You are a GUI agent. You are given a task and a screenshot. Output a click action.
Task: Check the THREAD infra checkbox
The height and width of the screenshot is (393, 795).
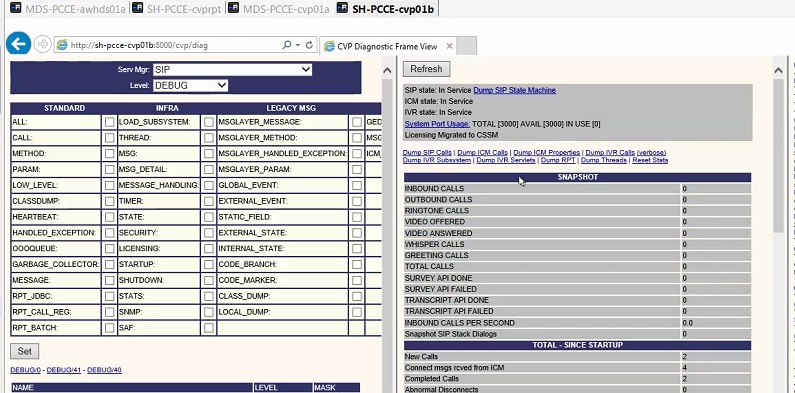click(208, 138)
